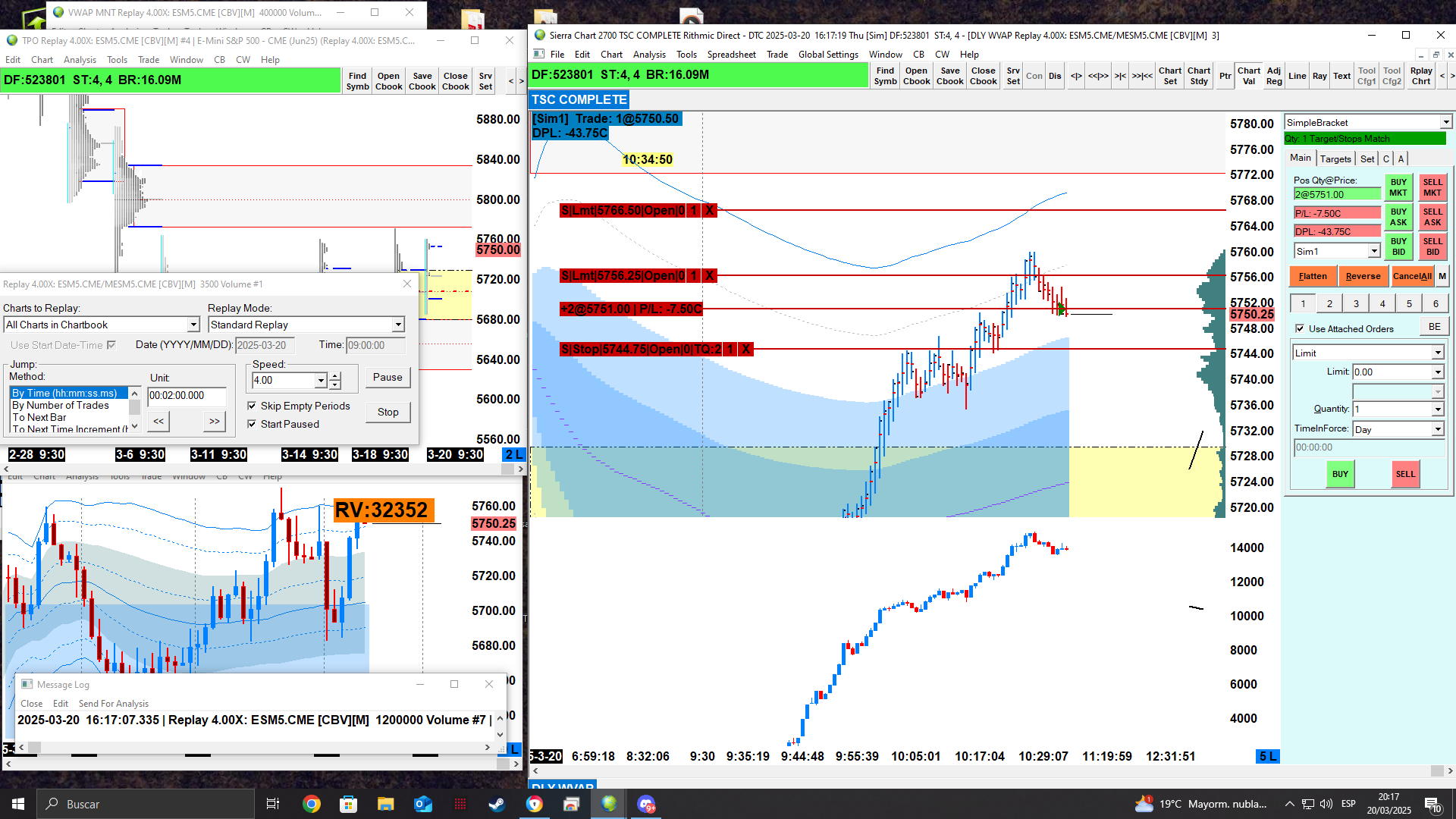Click the Save Cbook toolbar button in the main chart

tap(949, 76)
